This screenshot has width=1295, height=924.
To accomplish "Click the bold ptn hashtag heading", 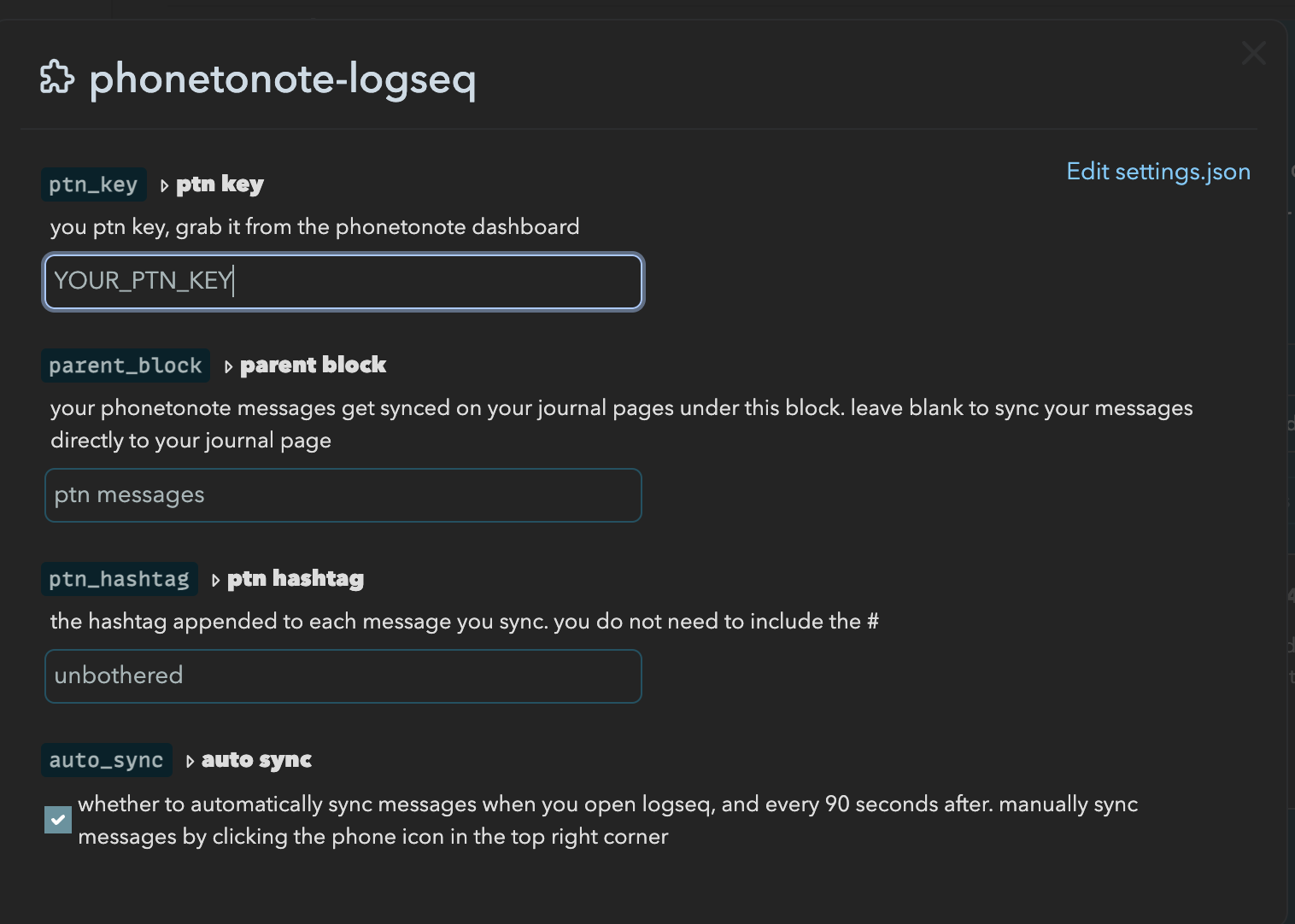I will tap(296, 579).
